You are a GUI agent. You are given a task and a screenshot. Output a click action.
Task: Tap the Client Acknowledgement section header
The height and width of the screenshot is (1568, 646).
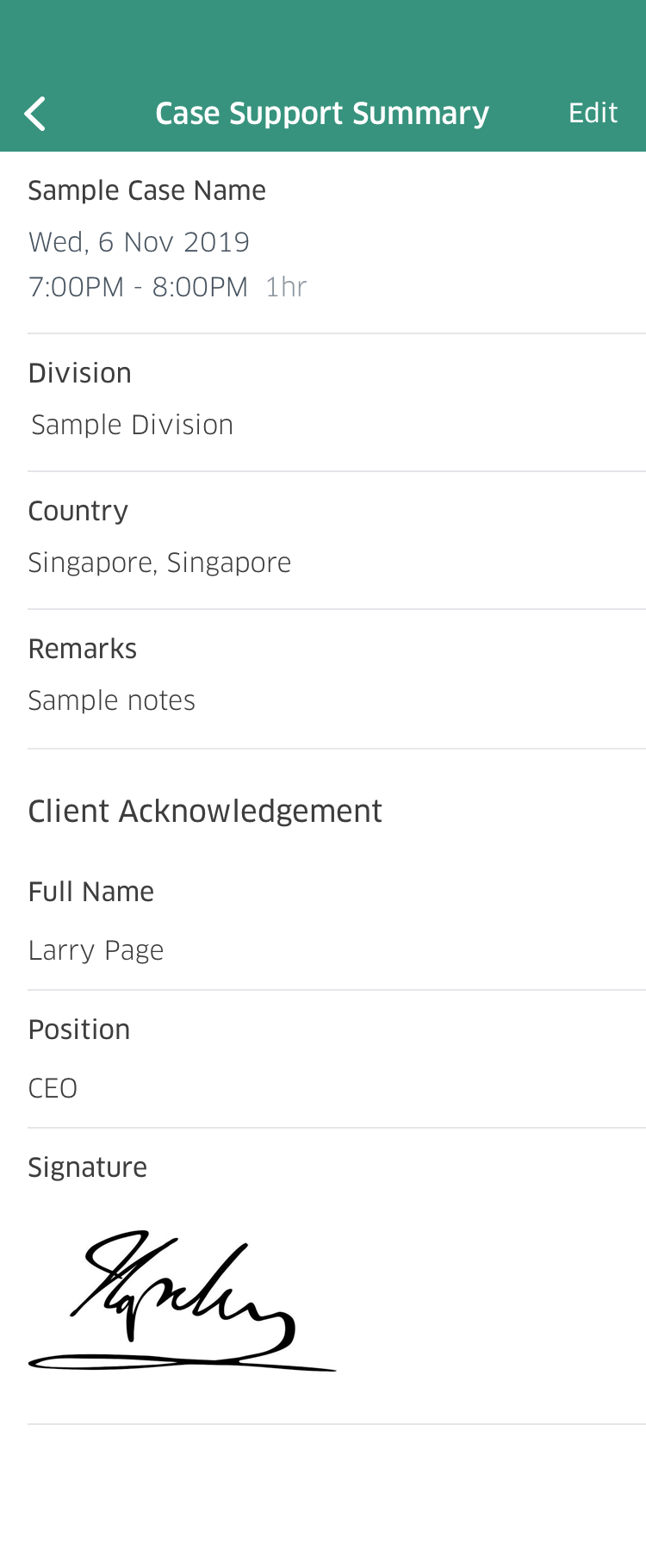205,811
